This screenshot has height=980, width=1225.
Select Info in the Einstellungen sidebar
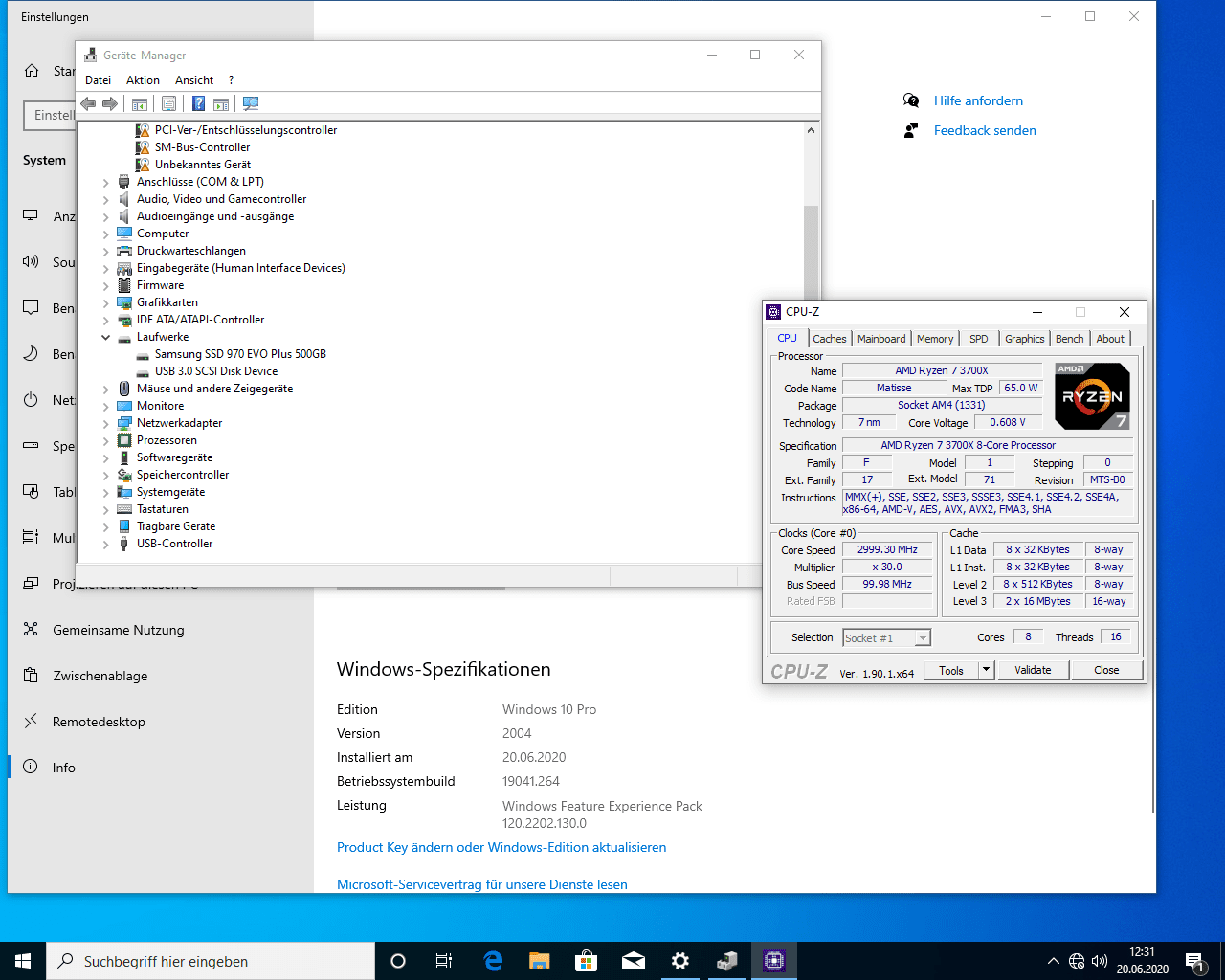[x=161, y=768]
